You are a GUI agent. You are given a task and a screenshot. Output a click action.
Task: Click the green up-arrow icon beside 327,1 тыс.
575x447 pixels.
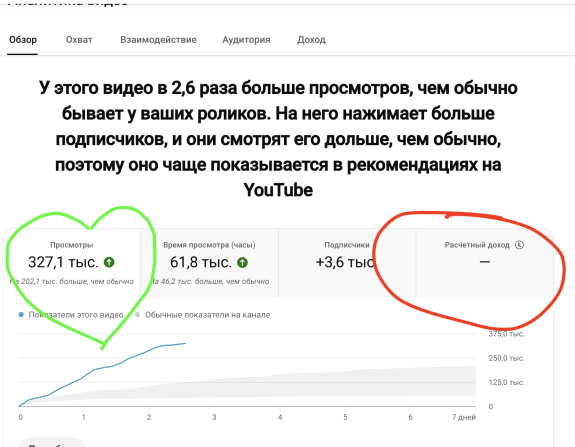pyautogui.click(x=109, y=262)
